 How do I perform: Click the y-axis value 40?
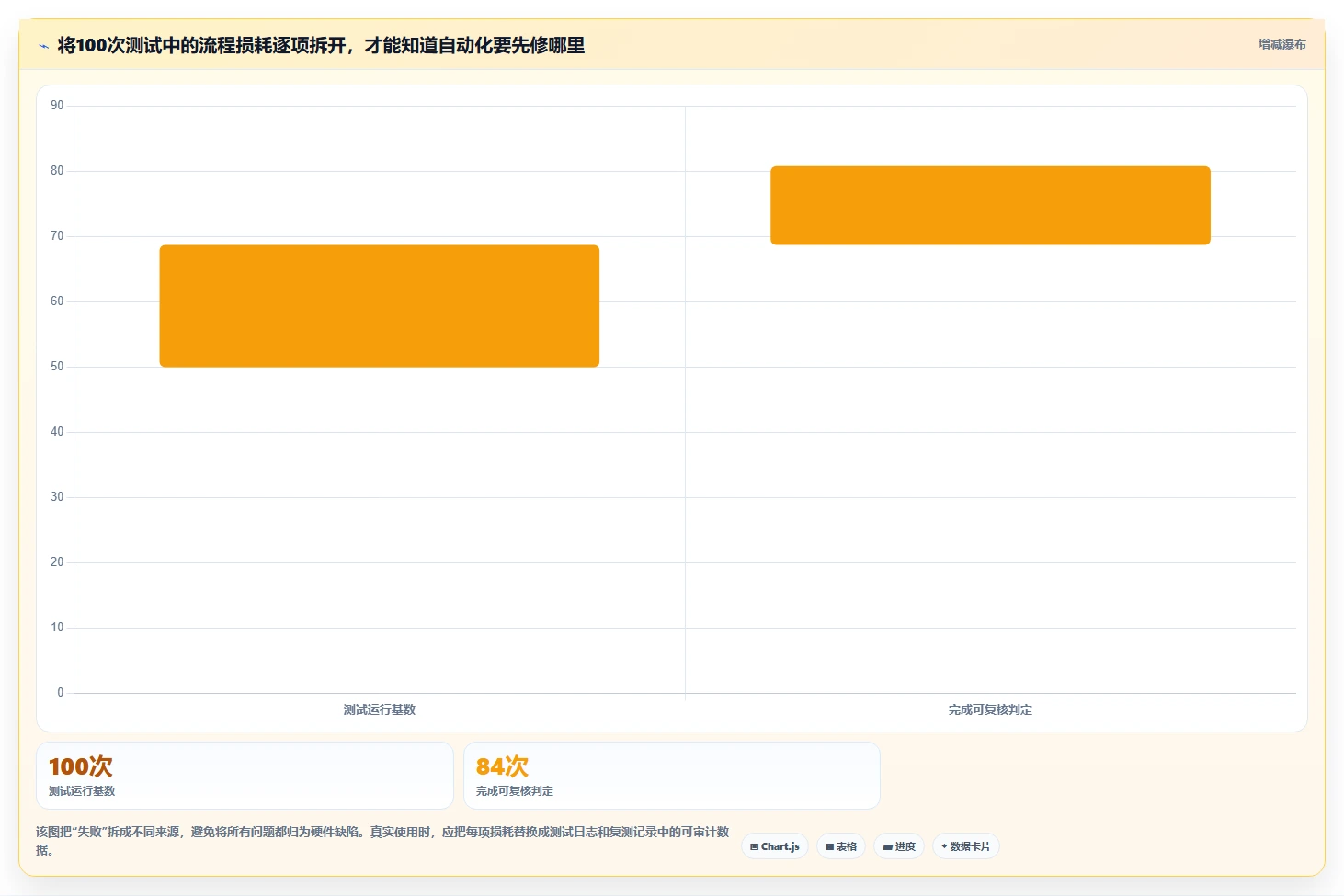[x=57, y=432]
